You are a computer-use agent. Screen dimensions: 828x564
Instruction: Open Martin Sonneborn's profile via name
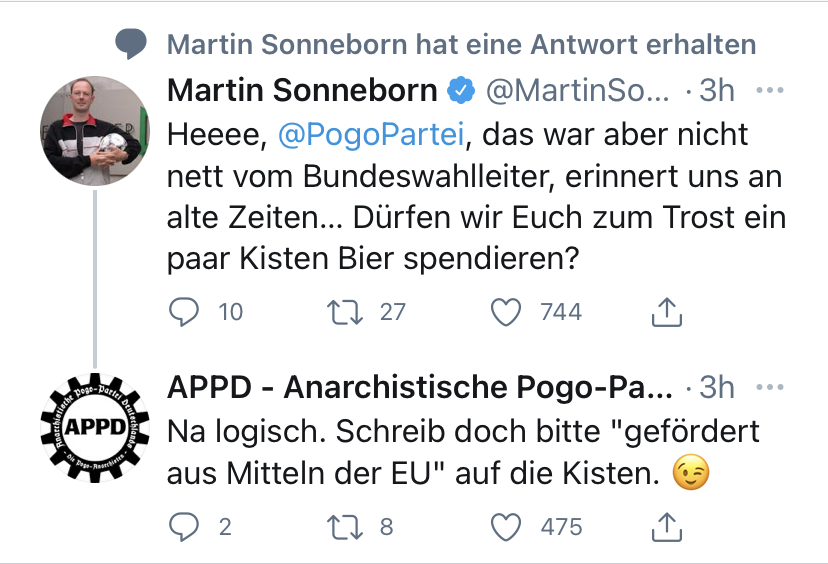coord(302,90)
